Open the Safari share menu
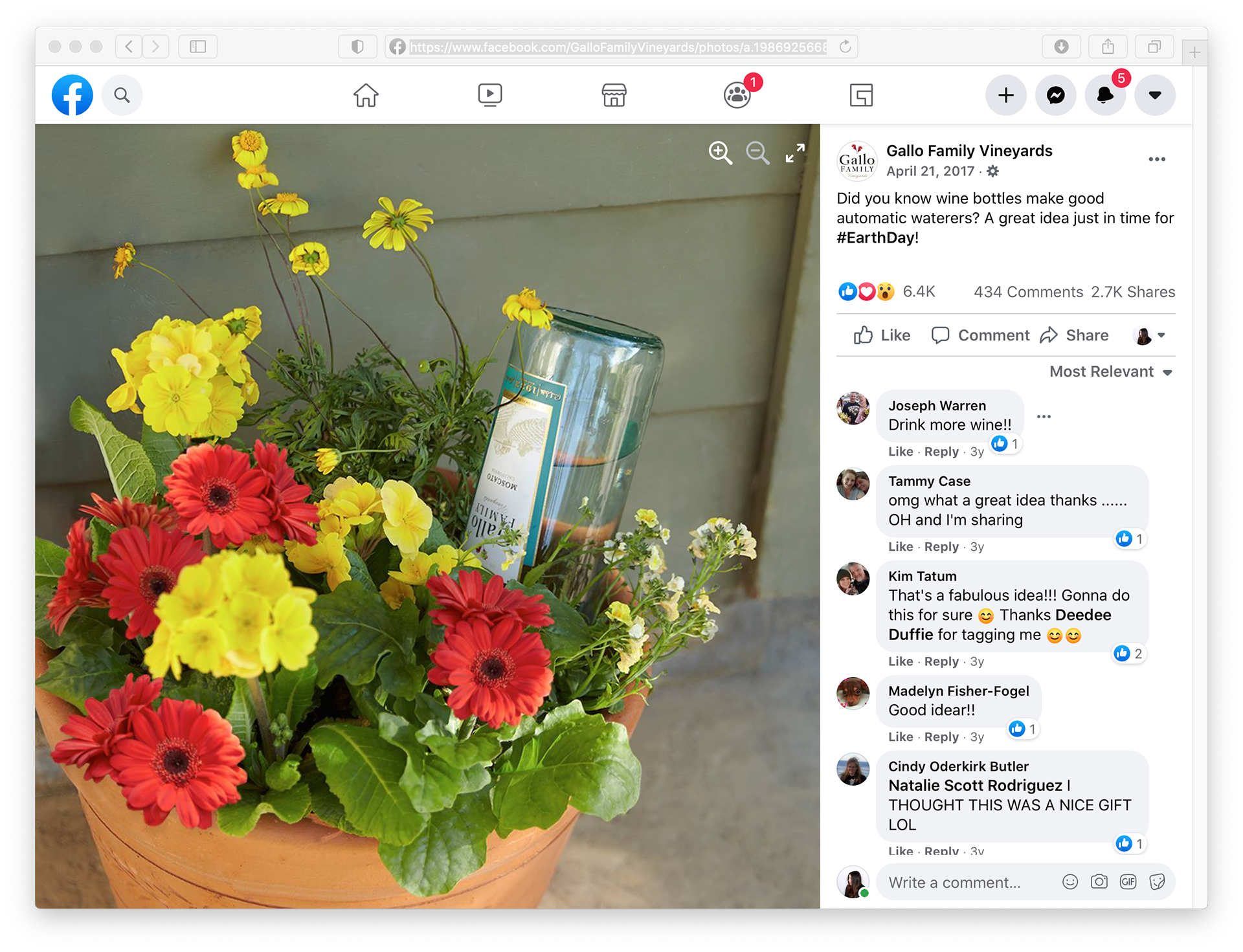Screen dimensions: 1243x952 pos(1108,47)
